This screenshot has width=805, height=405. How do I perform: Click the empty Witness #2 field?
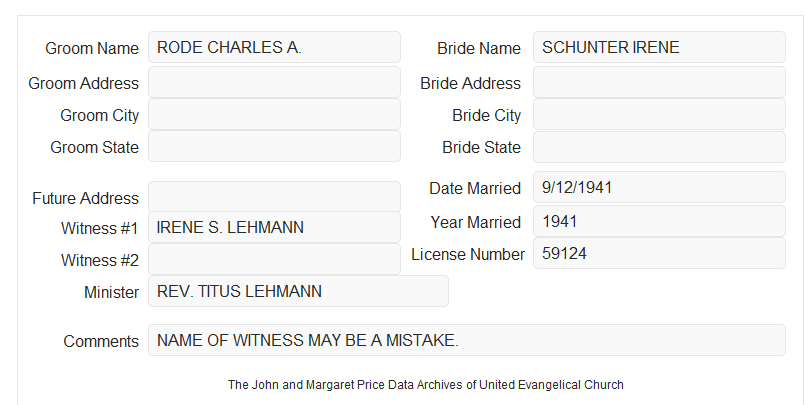[274, 259]
